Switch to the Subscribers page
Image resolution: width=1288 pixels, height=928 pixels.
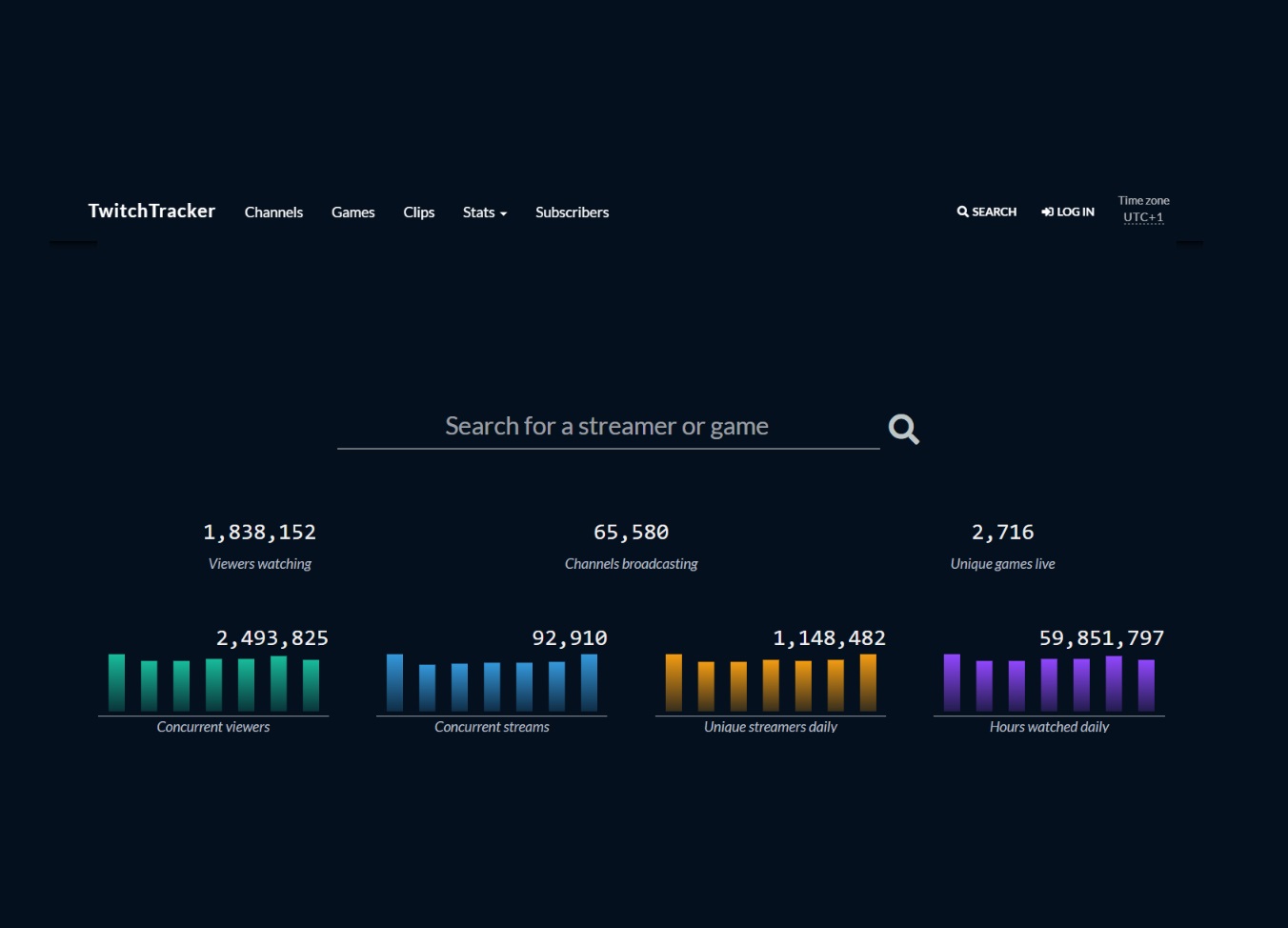tap(572, 212)
